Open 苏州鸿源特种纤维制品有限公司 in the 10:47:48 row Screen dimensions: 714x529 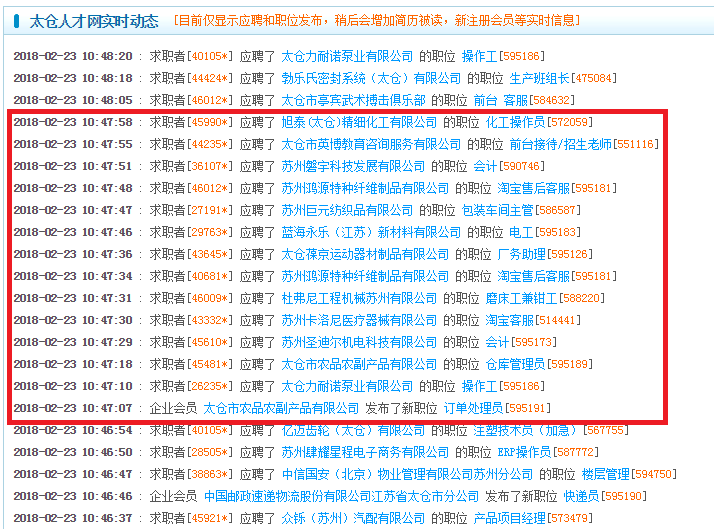pyautogui.click(x=365, y=188)
